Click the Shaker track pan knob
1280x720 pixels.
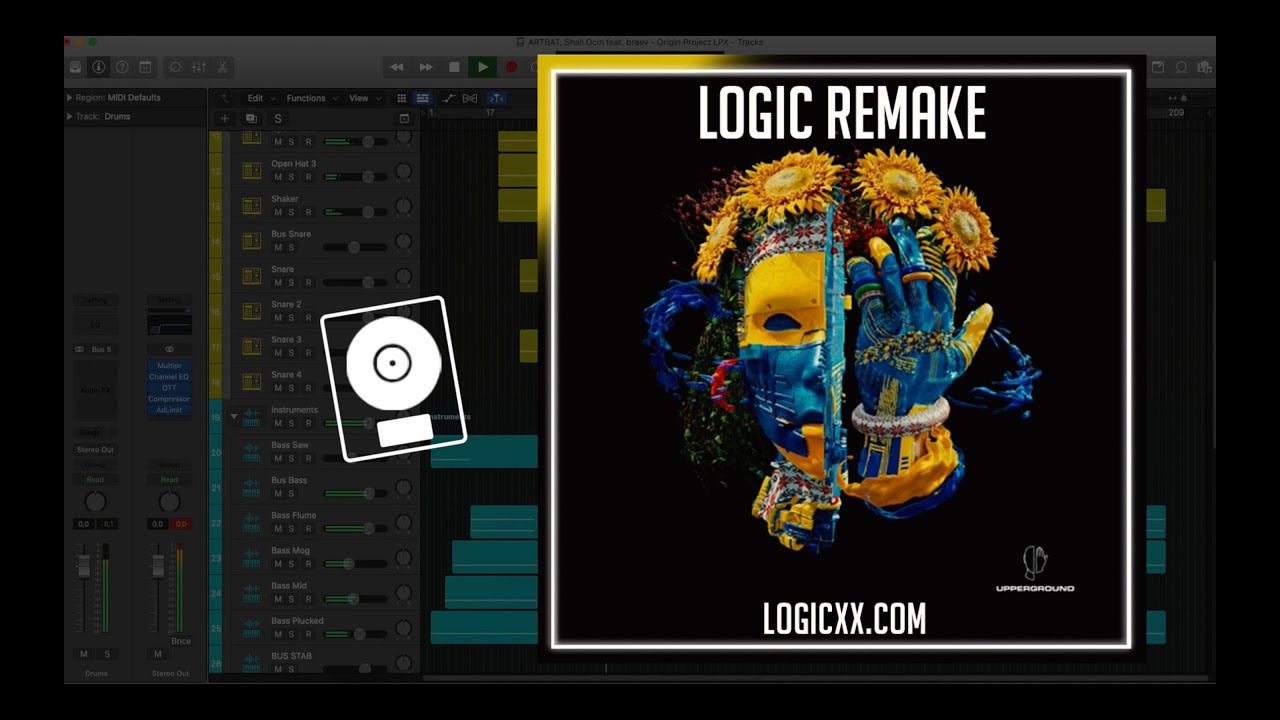coord(403,207)
